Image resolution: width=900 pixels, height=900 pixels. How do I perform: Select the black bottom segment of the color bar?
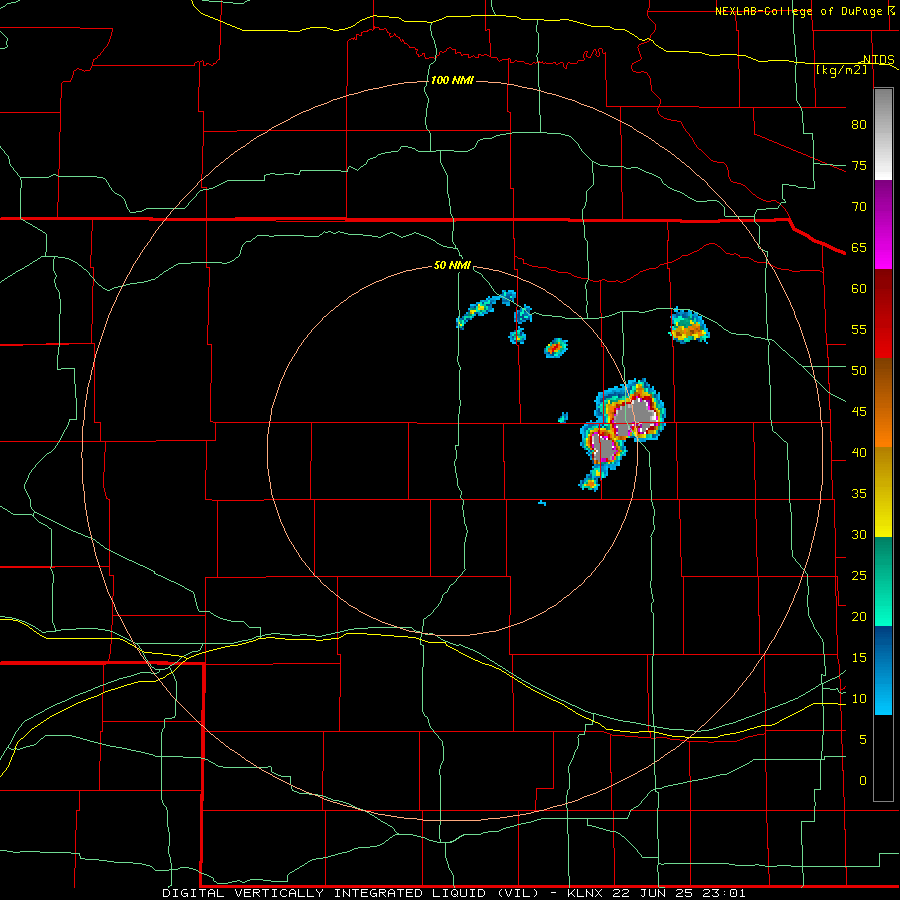point(883,758)
